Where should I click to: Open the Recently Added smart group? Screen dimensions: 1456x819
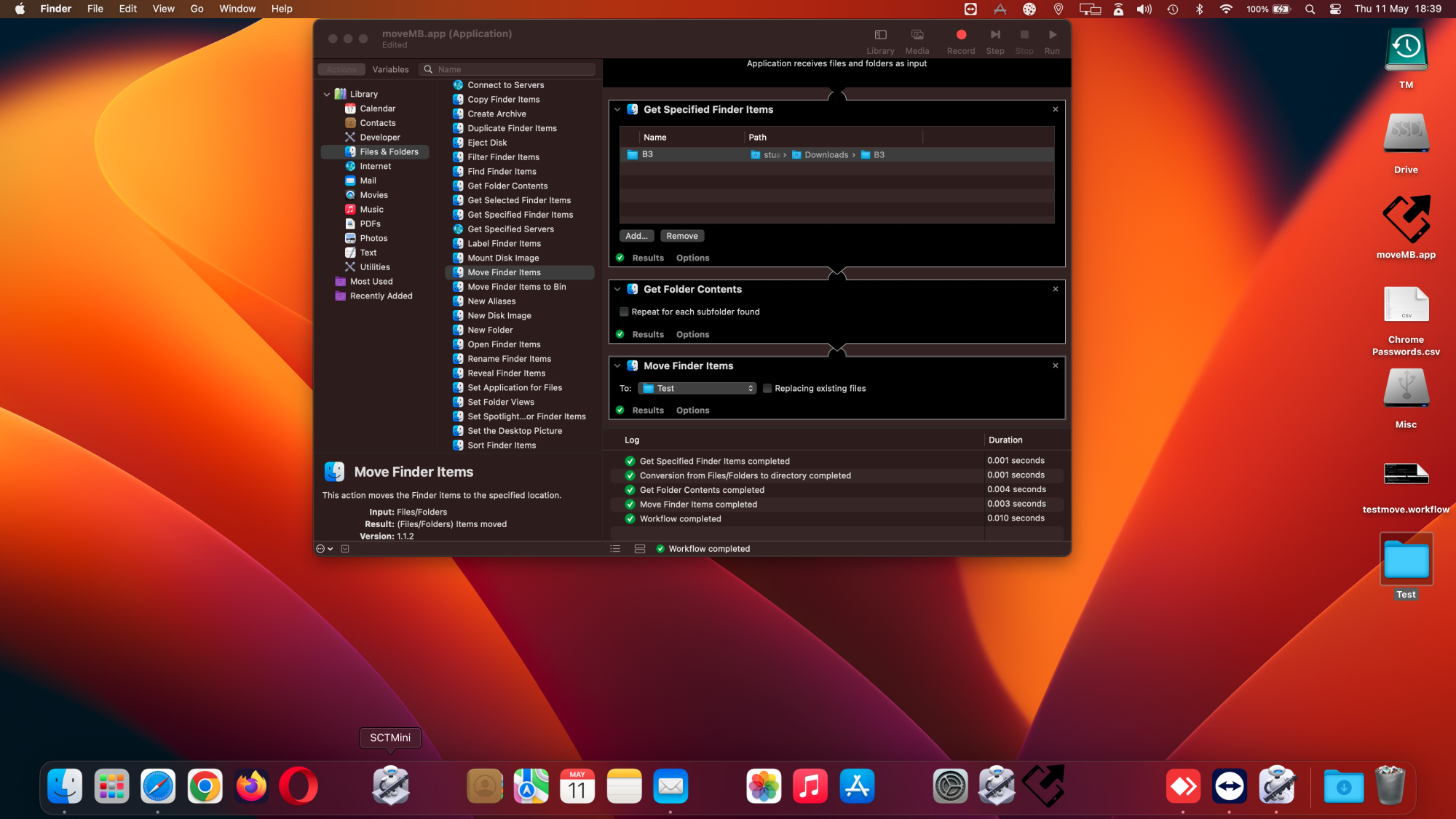[x=381, y=296]
